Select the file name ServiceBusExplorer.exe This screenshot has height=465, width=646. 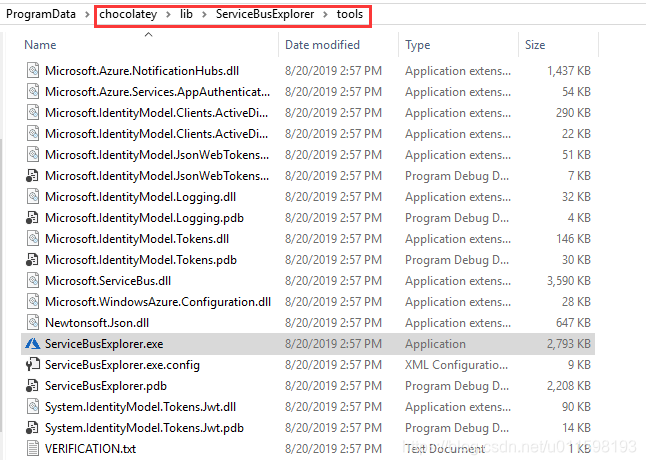click(x=104, y=344)
